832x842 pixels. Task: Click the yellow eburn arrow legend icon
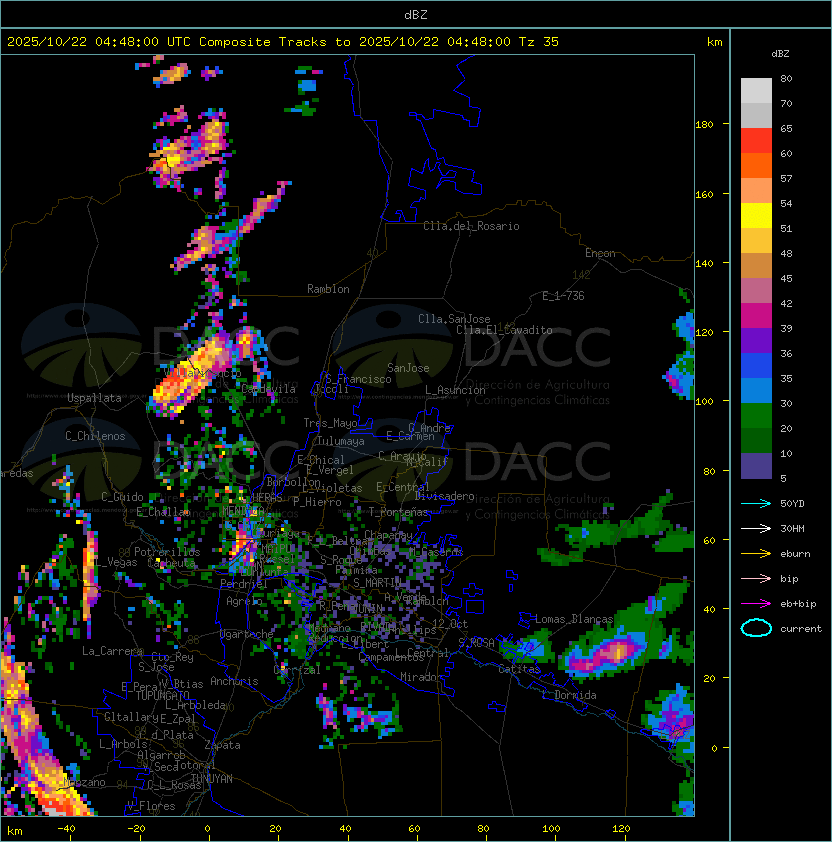(x=756, y=553)
